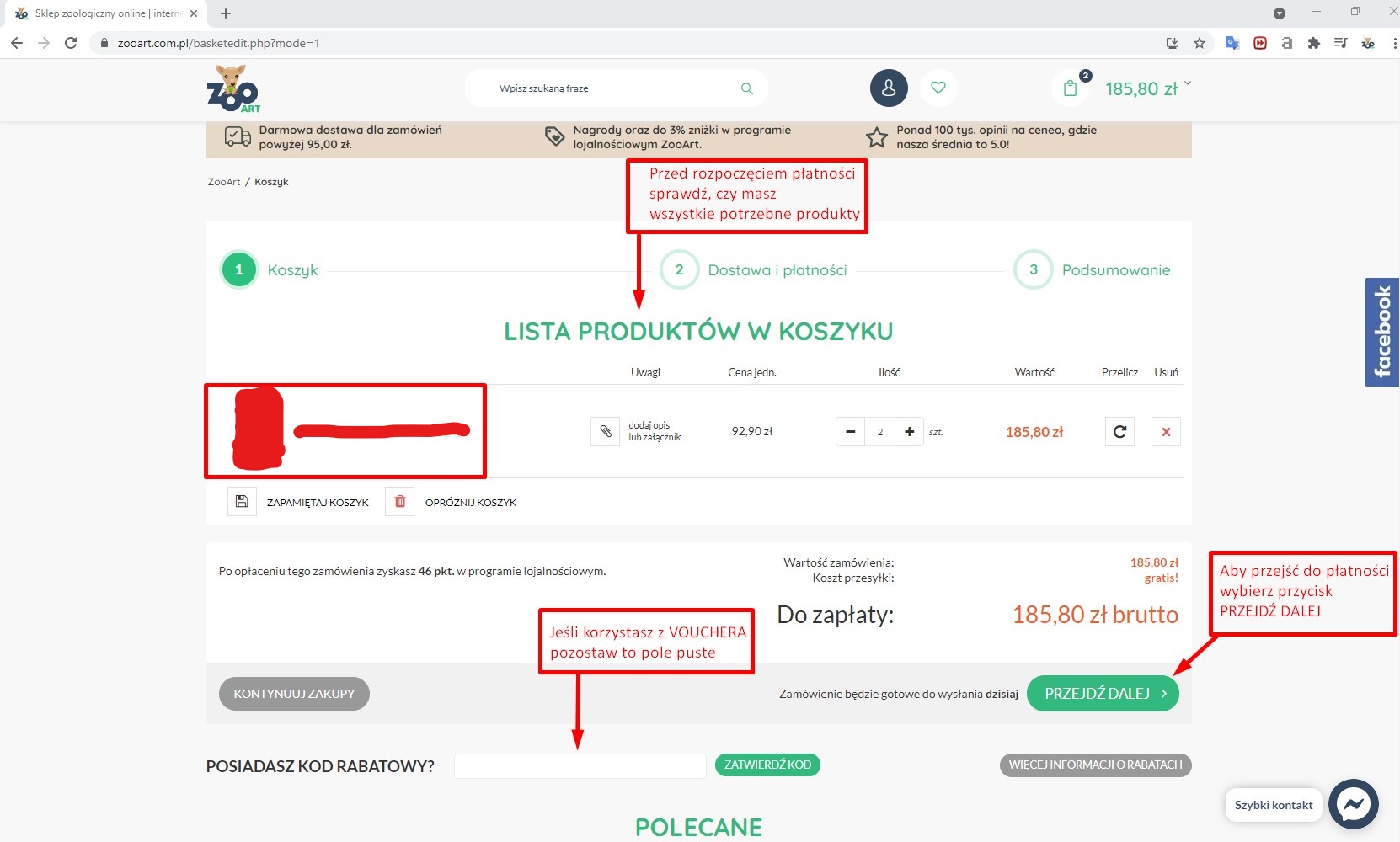Click the magnifier search icon
Screen dimensions: 1400x842
(x=746, y=88)
